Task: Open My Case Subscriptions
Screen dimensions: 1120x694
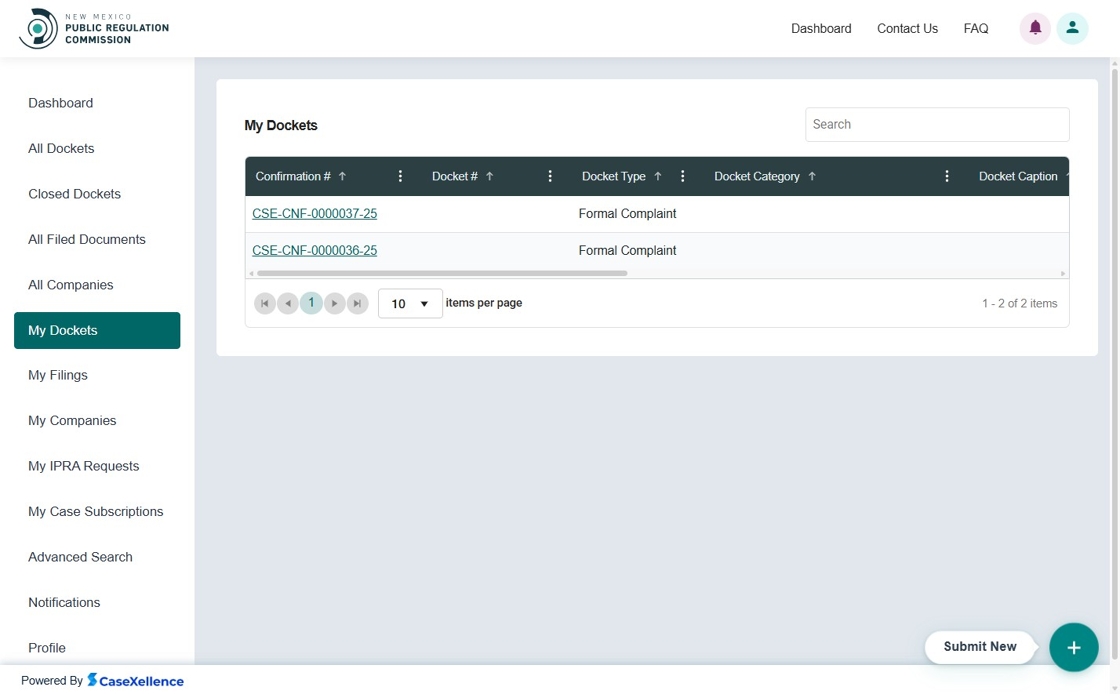Action: coord(96,512)
